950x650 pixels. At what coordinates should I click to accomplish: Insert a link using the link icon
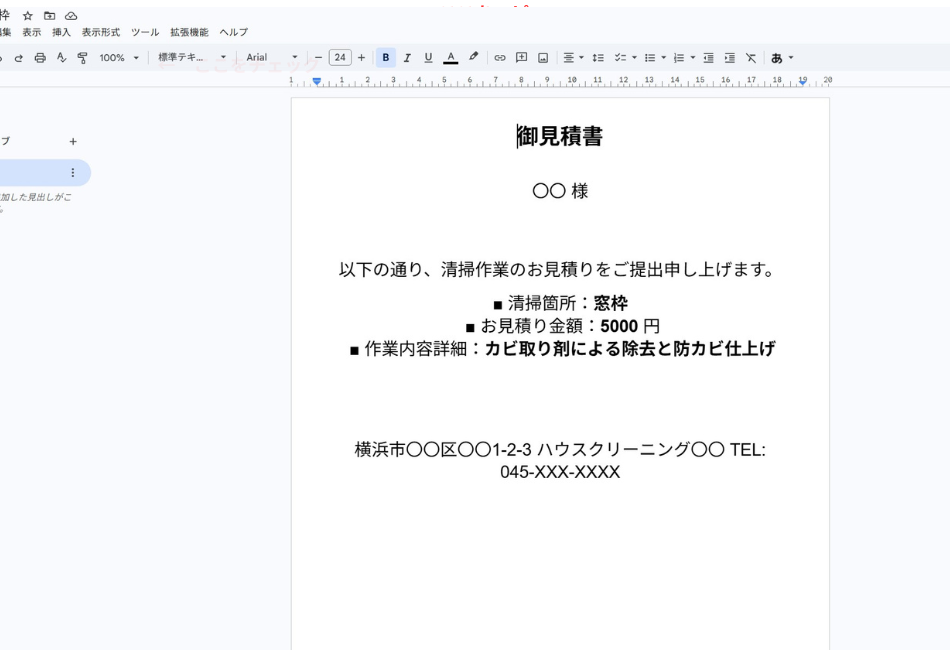[x=500, y=57]
